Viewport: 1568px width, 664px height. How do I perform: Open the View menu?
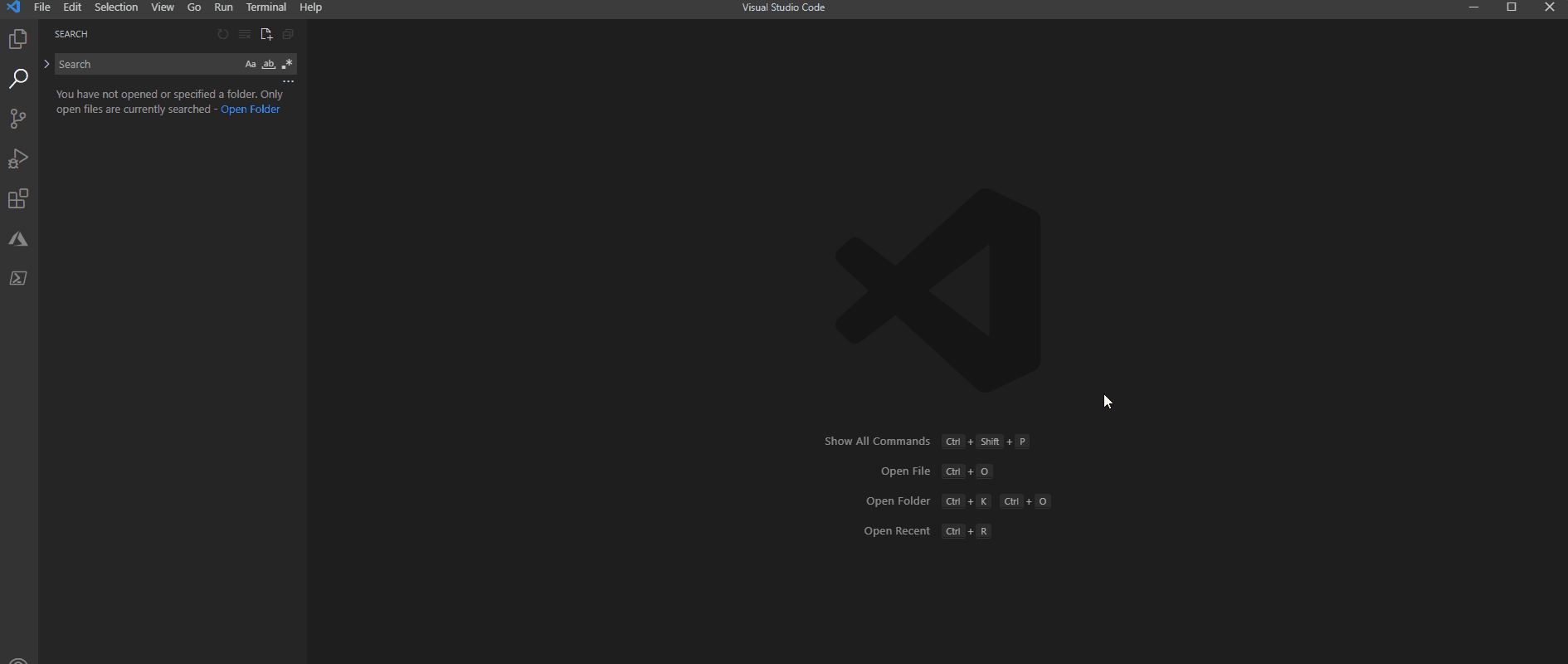(163, 7)
